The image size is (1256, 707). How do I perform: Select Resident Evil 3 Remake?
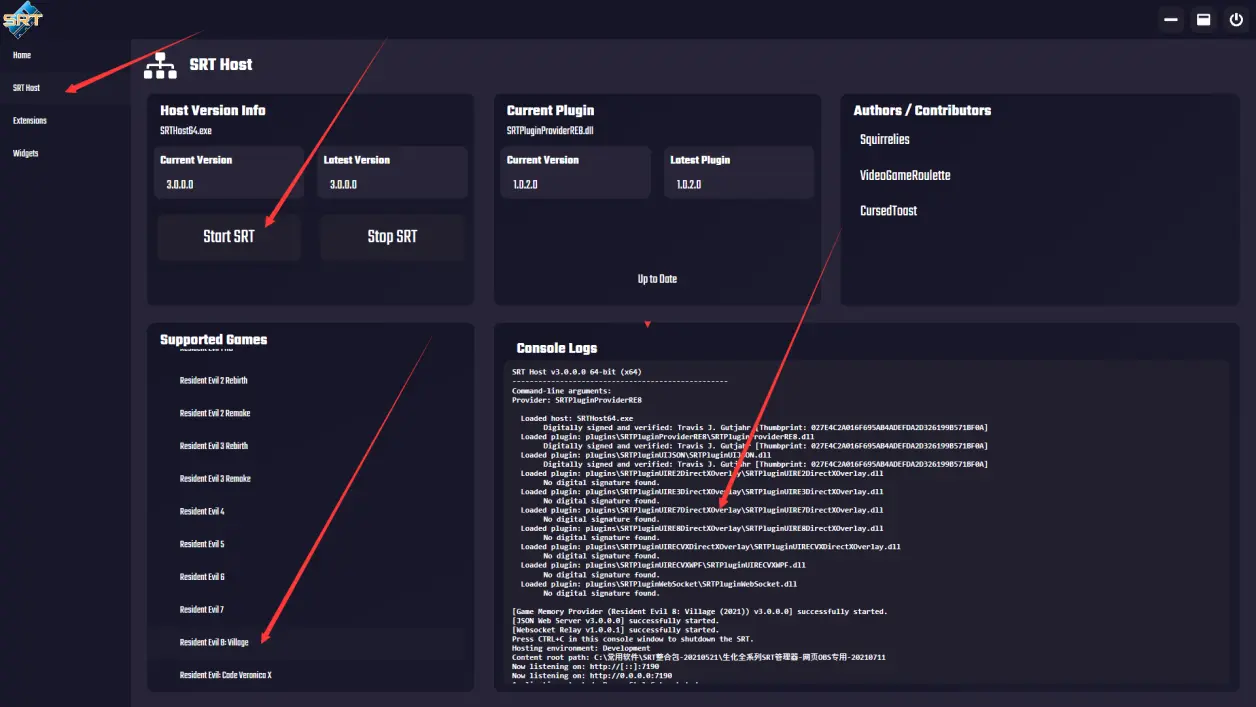coord(215,479)
